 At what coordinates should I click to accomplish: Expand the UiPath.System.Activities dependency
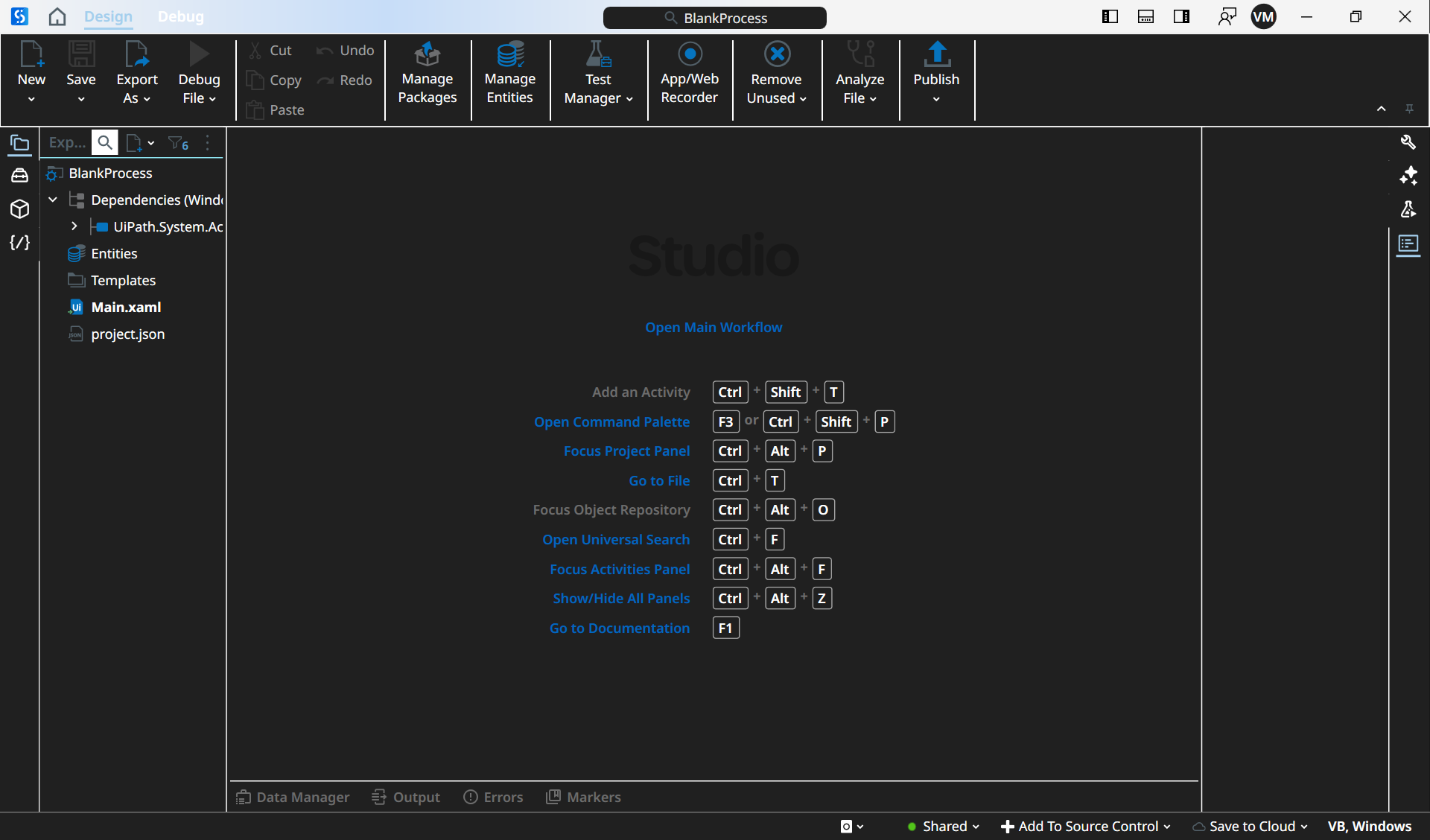click(x=74, y=226)
